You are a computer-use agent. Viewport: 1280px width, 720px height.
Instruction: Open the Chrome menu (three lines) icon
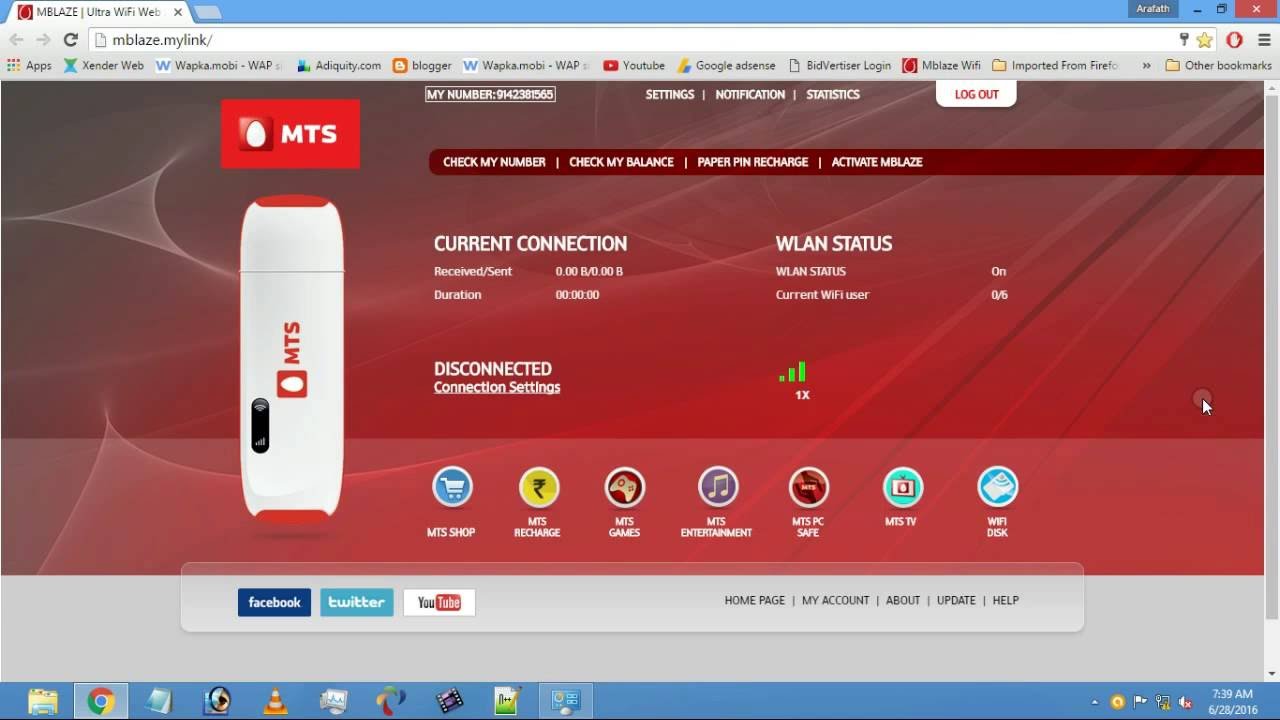(1263, 40)
